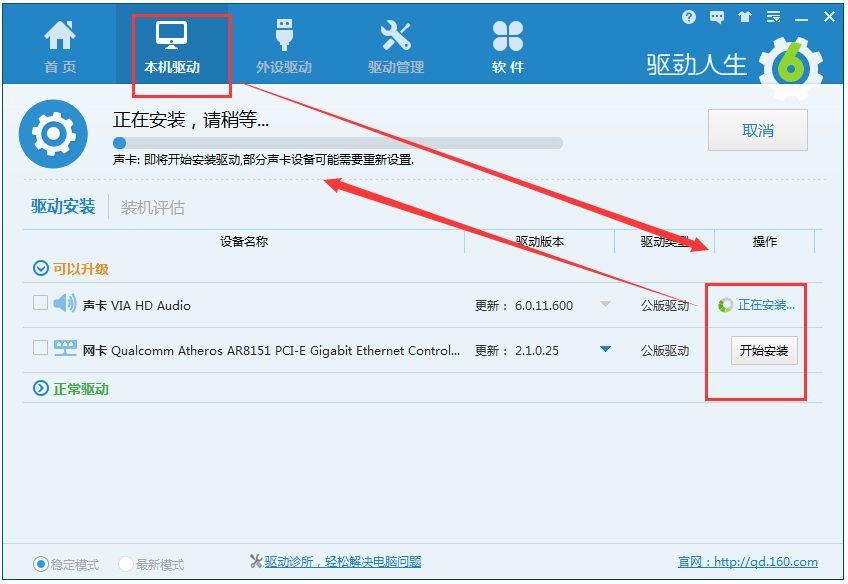Screen dimensions: 848x584
Task: Click 开始安装 for the network card
Action: [x=764, y=350]
